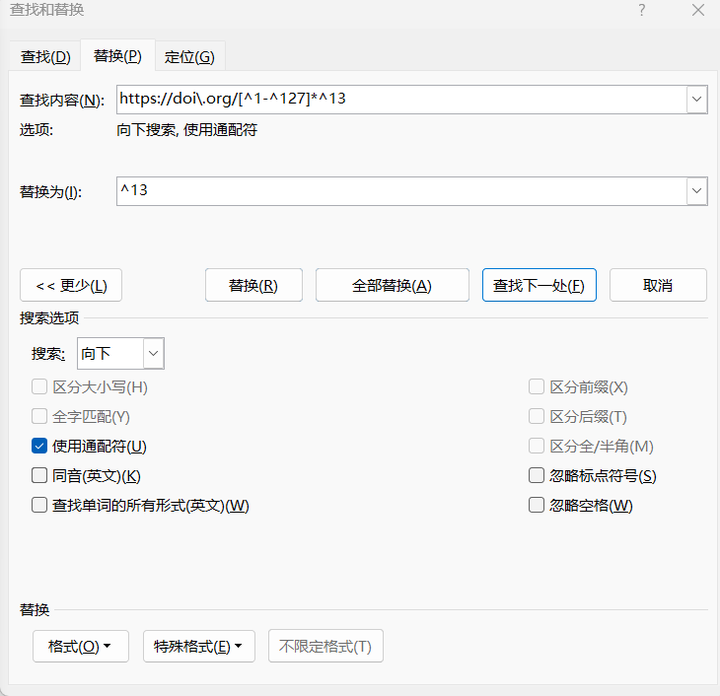Expand the 查找内容 history dropdown arrow
720x696 pixels.
point(697,99)
